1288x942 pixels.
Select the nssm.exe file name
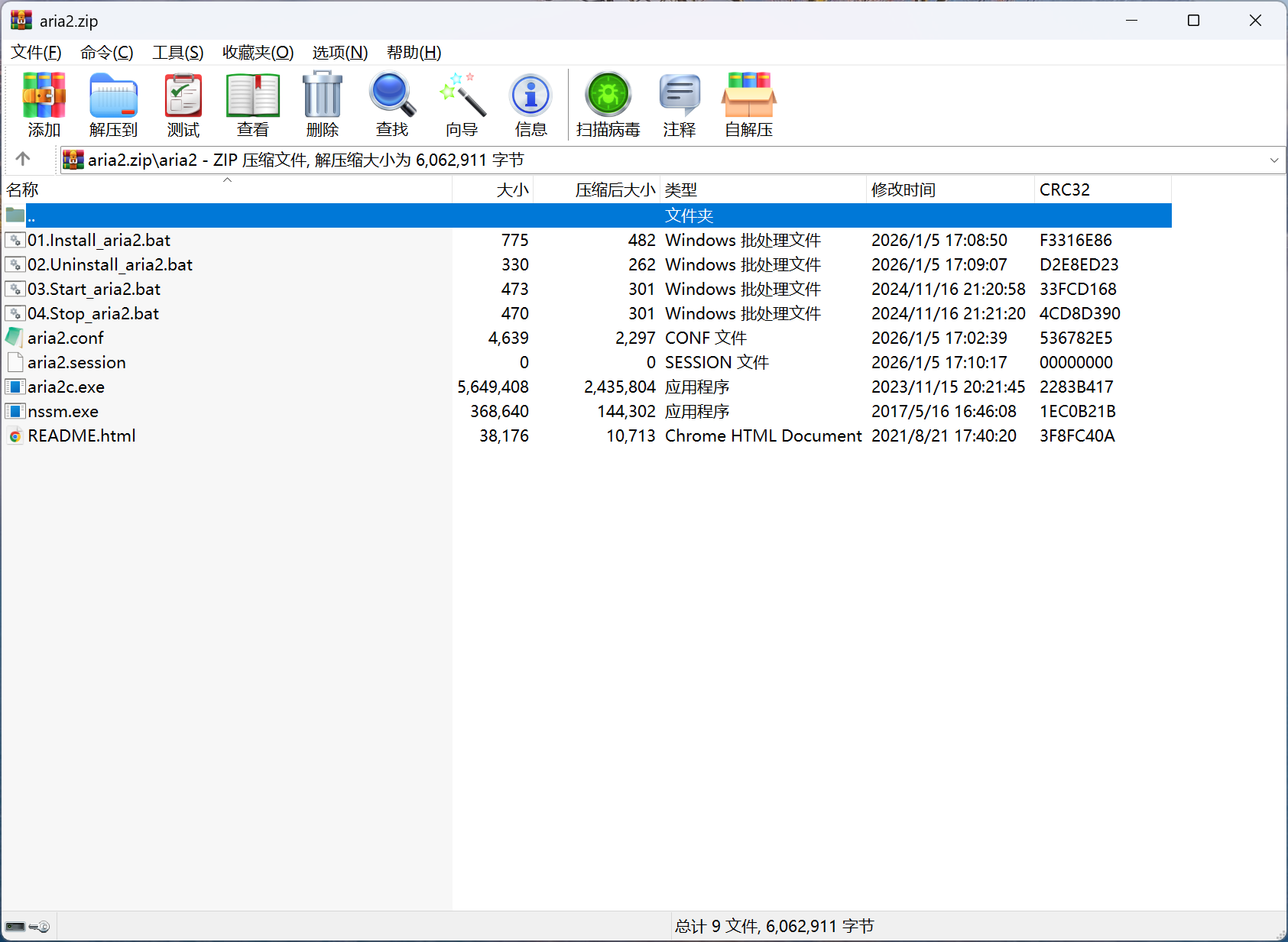[x=63, y=411]
